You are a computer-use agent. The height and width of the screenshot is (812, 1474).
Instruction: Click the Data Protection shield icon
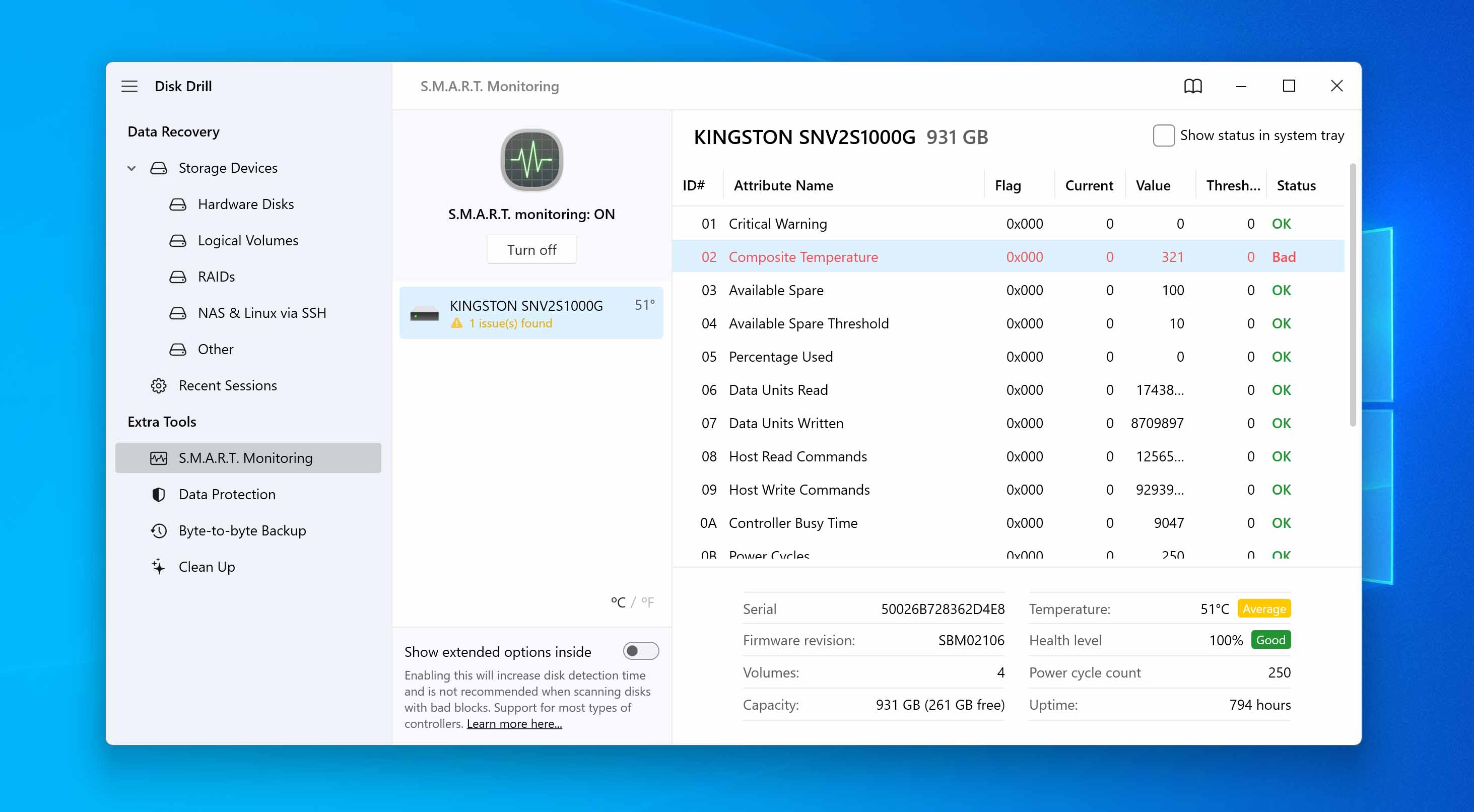[x=159, y=495]
